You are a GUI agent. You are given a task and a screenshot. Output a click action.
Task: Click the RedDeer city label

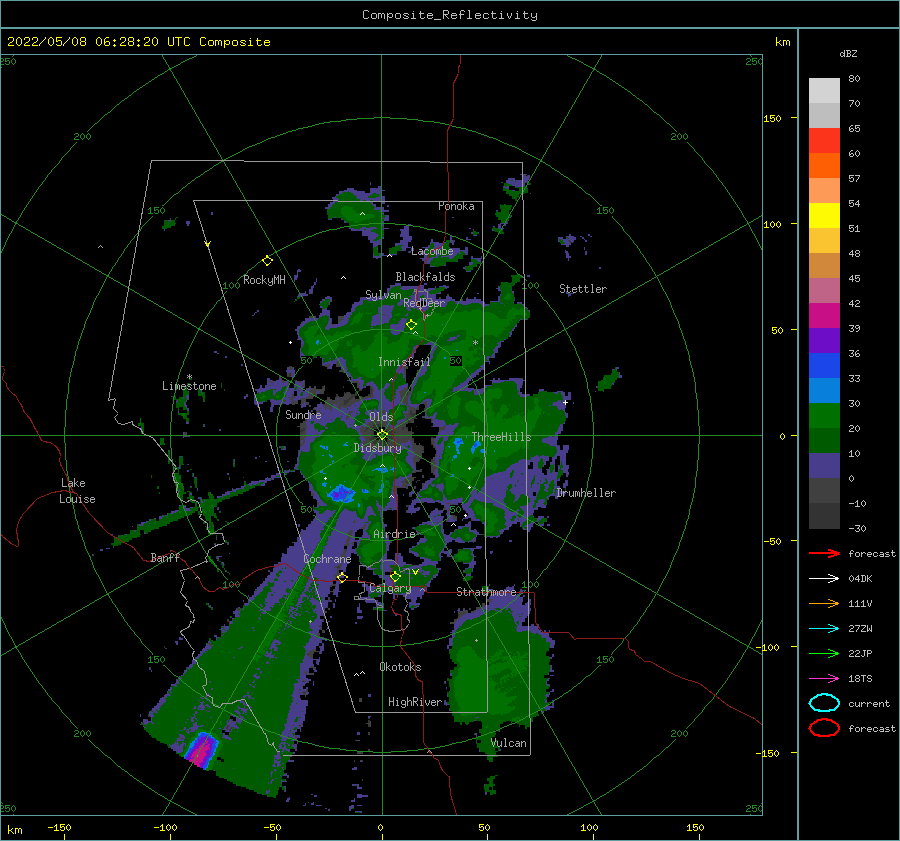click(424, 303)
